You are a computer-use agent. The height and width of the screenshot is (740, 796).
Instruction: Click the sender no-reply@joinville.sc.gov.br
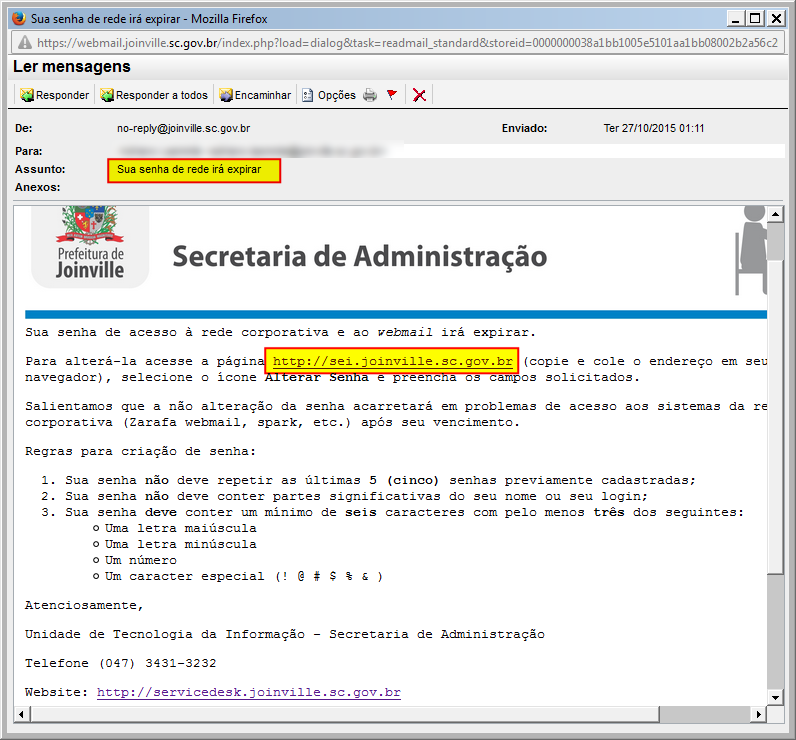point(183,128)
